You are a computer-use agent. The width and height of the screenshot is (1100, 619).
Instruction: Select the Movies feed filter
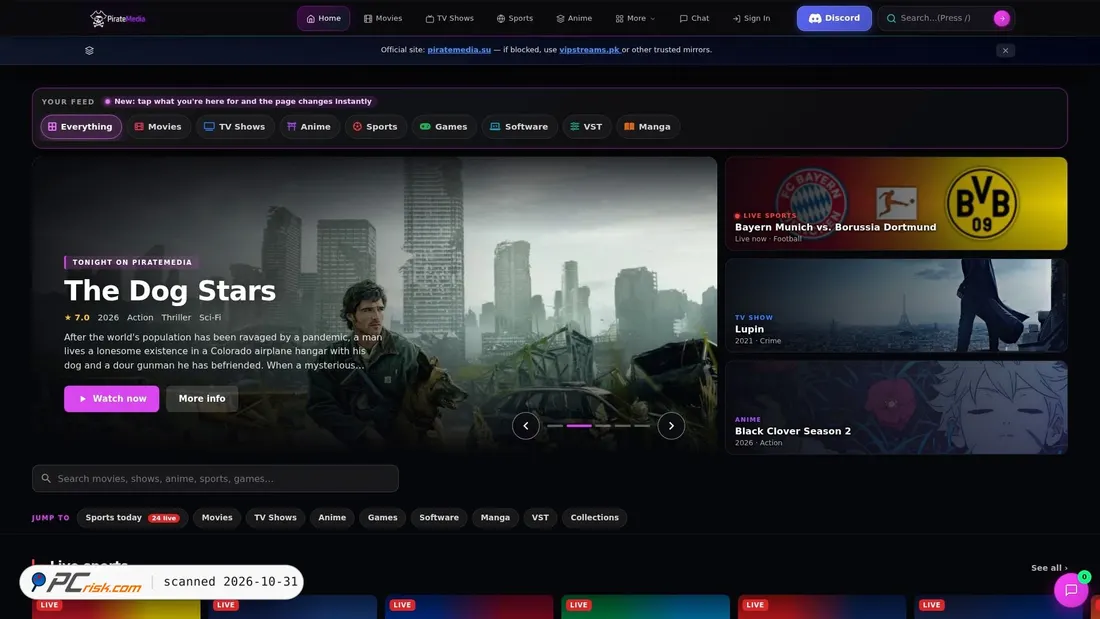coord(159,127)
